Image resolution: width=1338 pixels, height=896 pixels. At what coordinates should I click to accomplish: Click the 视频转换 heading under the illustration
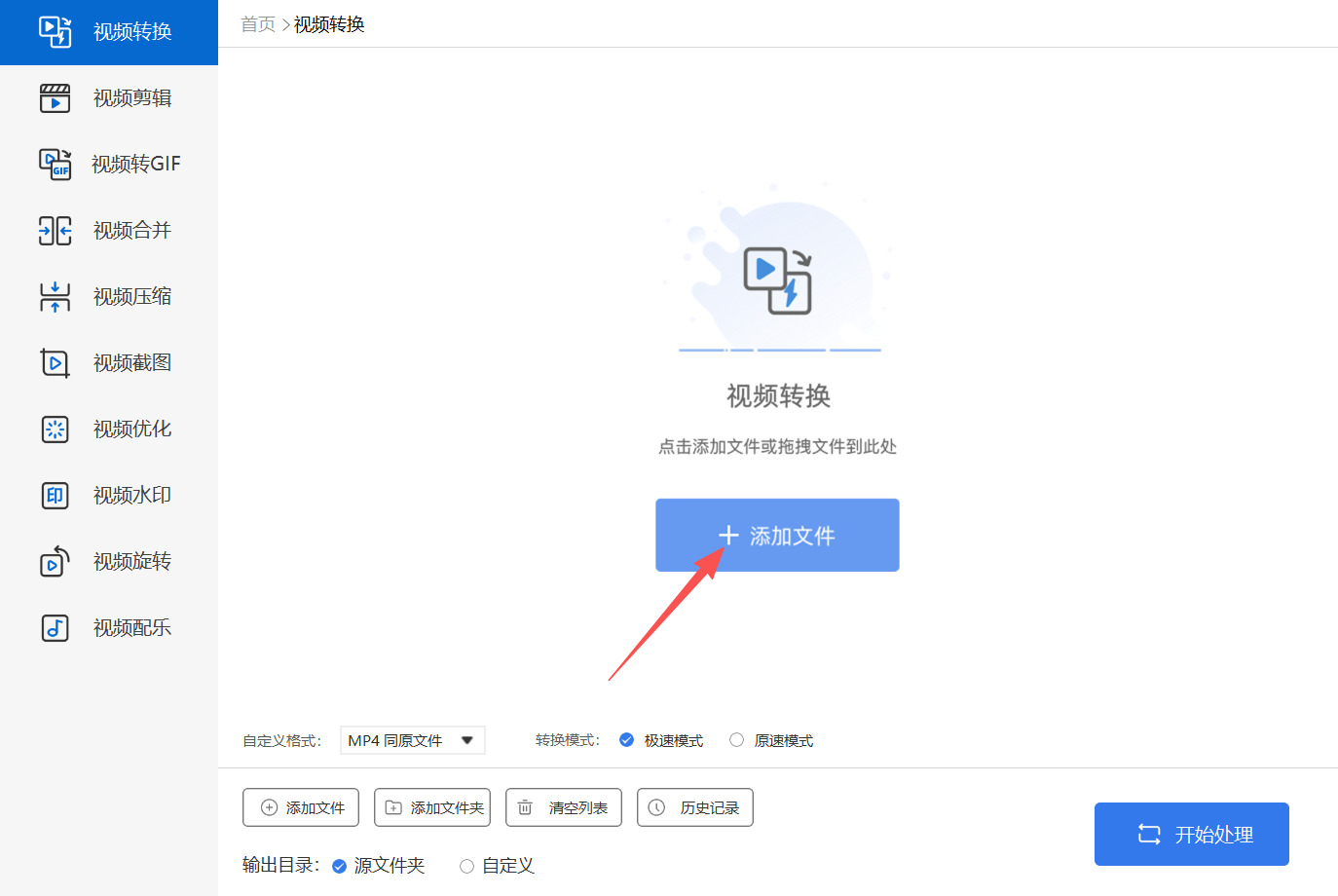[778, 395]
